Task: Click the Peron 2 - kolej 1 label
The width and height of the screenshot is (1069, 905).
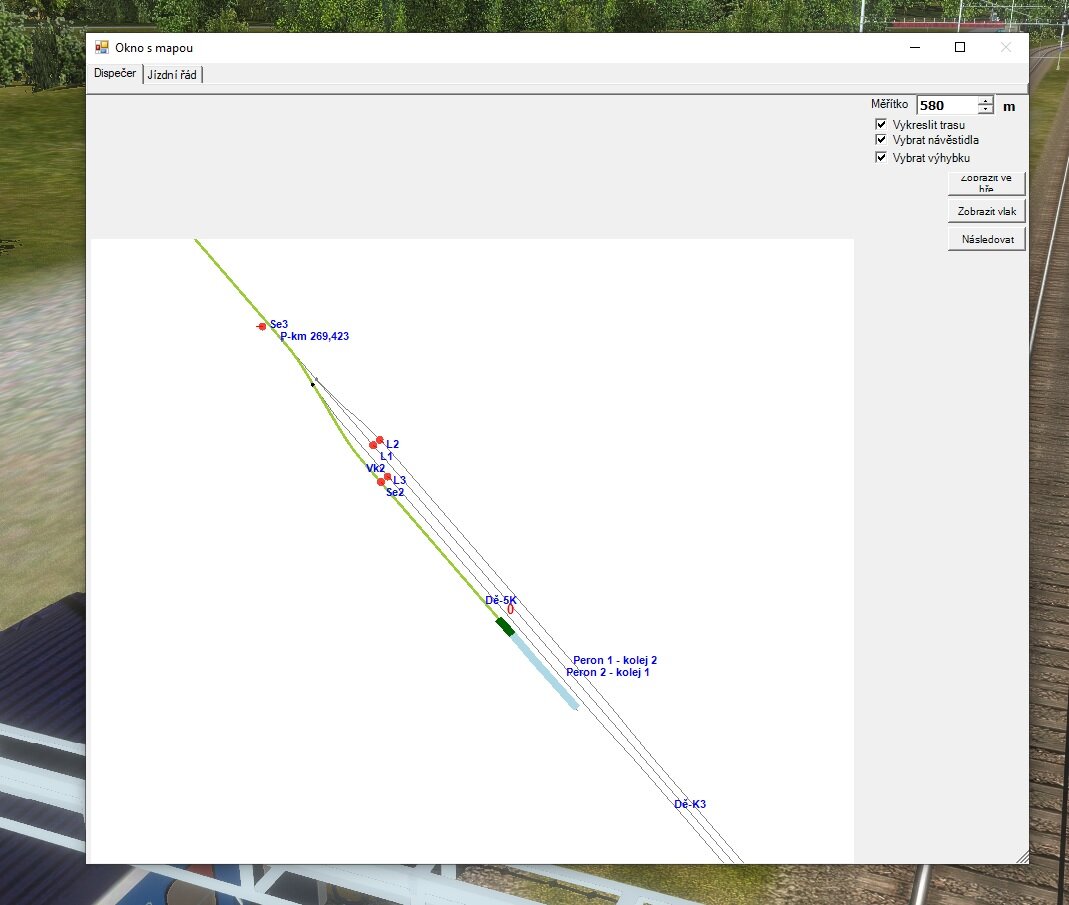Action: click(607, 672)
